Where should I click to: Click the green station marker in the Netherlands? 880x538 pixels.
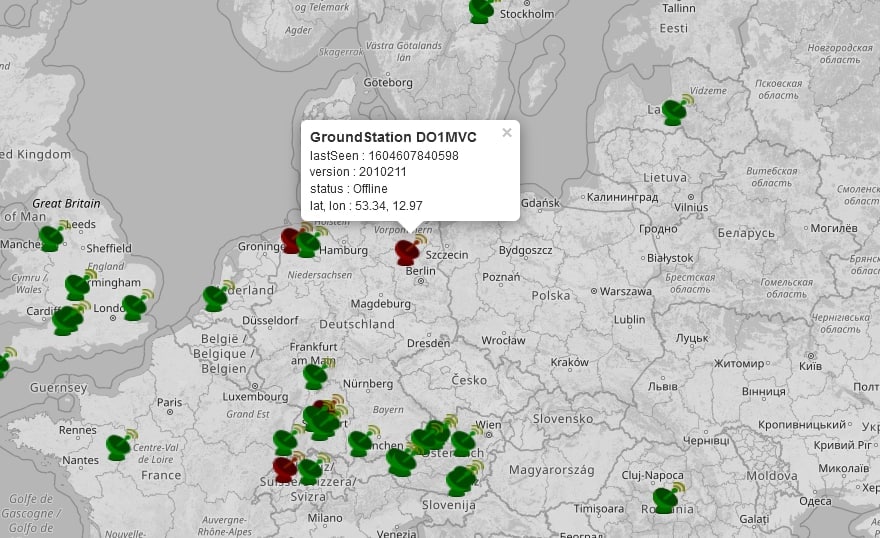[215, 298]
